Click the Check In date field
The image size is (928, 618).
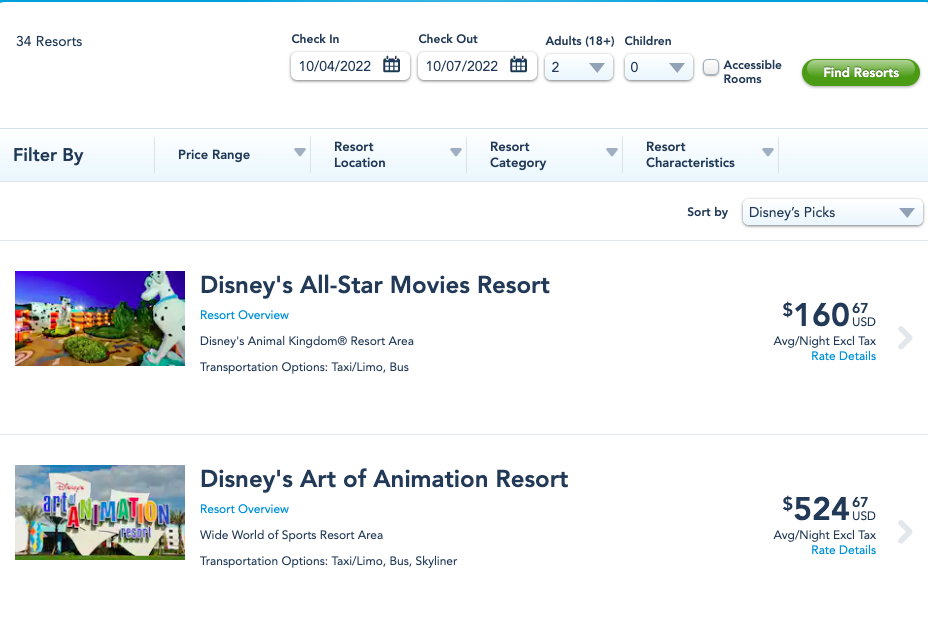click(350, 66)
